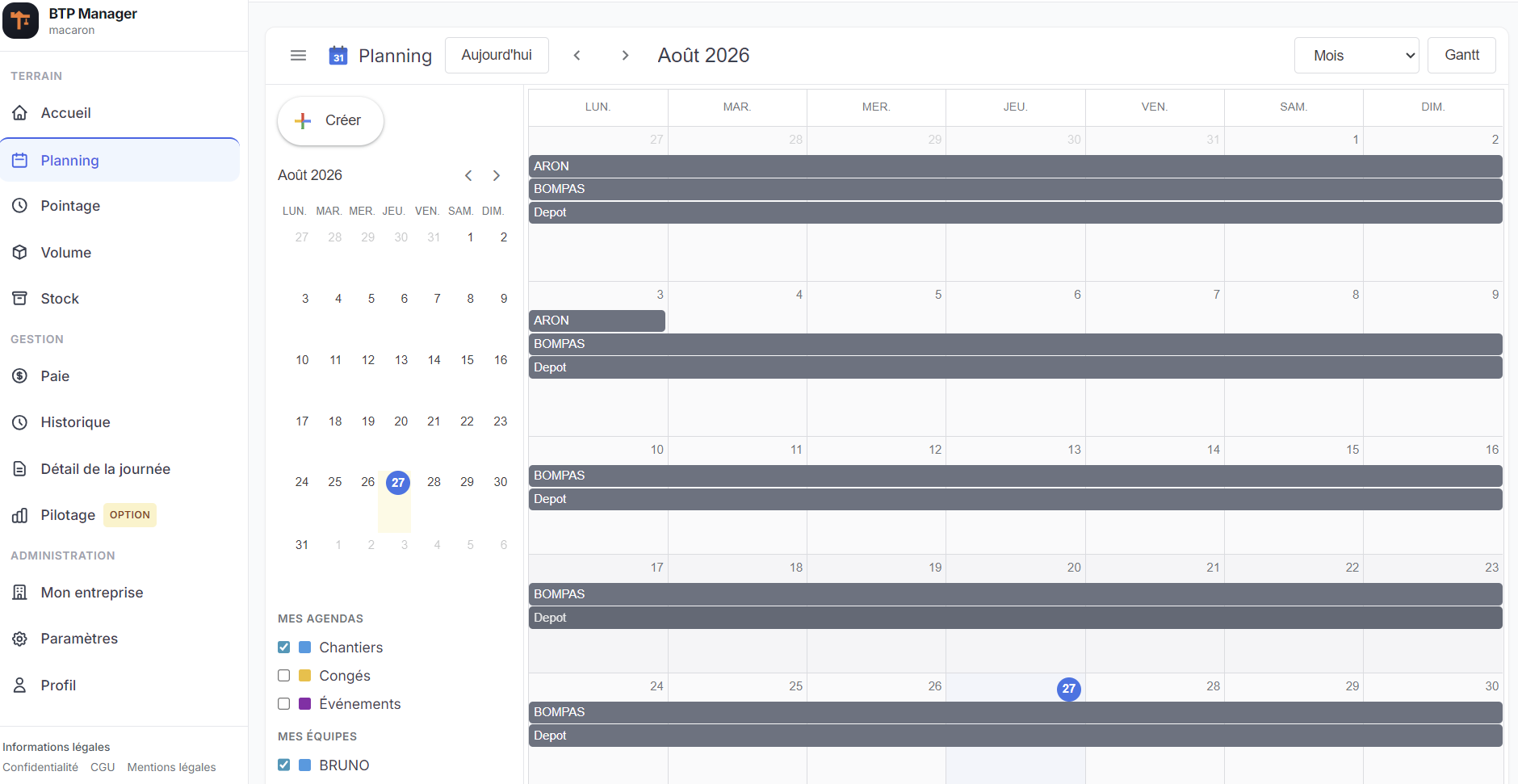Screen dimensions: 1518x784
Task: Open the ARON event in week of August 3
Action: coord(597,321)
